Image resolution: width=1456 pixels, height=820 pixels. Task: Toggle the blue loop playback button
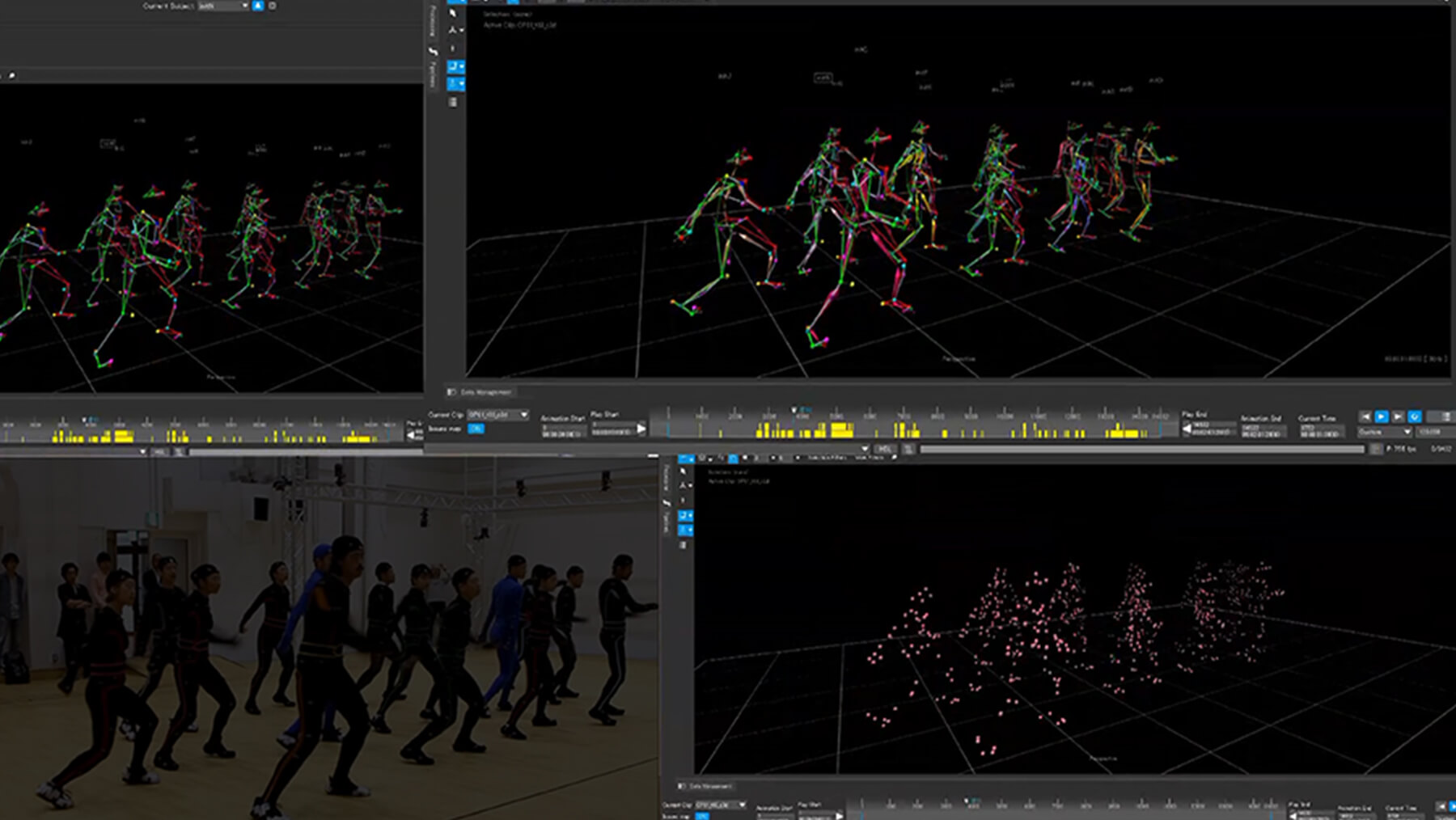[1415, 416]
